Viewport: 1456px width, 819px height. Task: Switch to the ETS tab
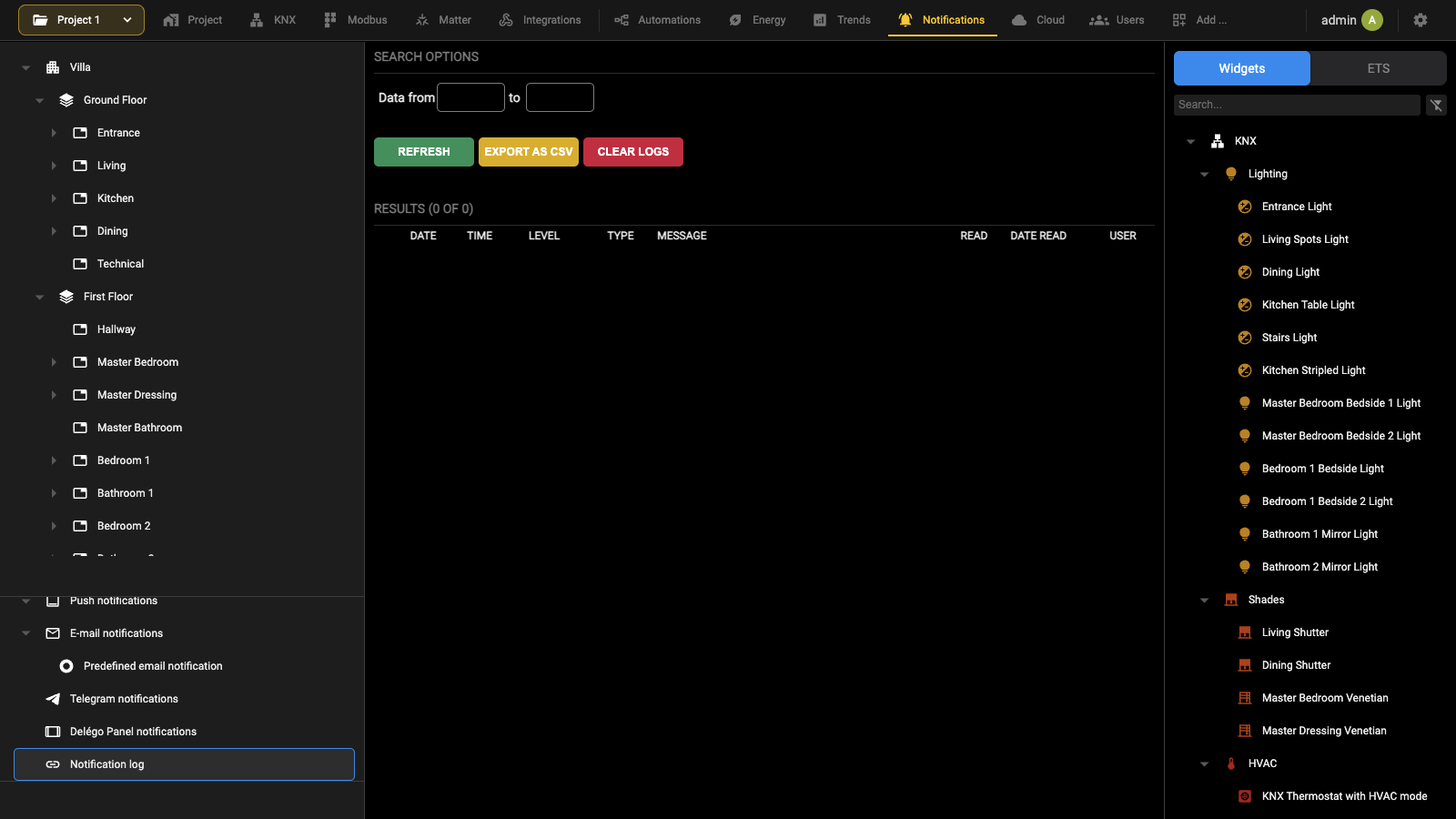[x=1378, y=68]
